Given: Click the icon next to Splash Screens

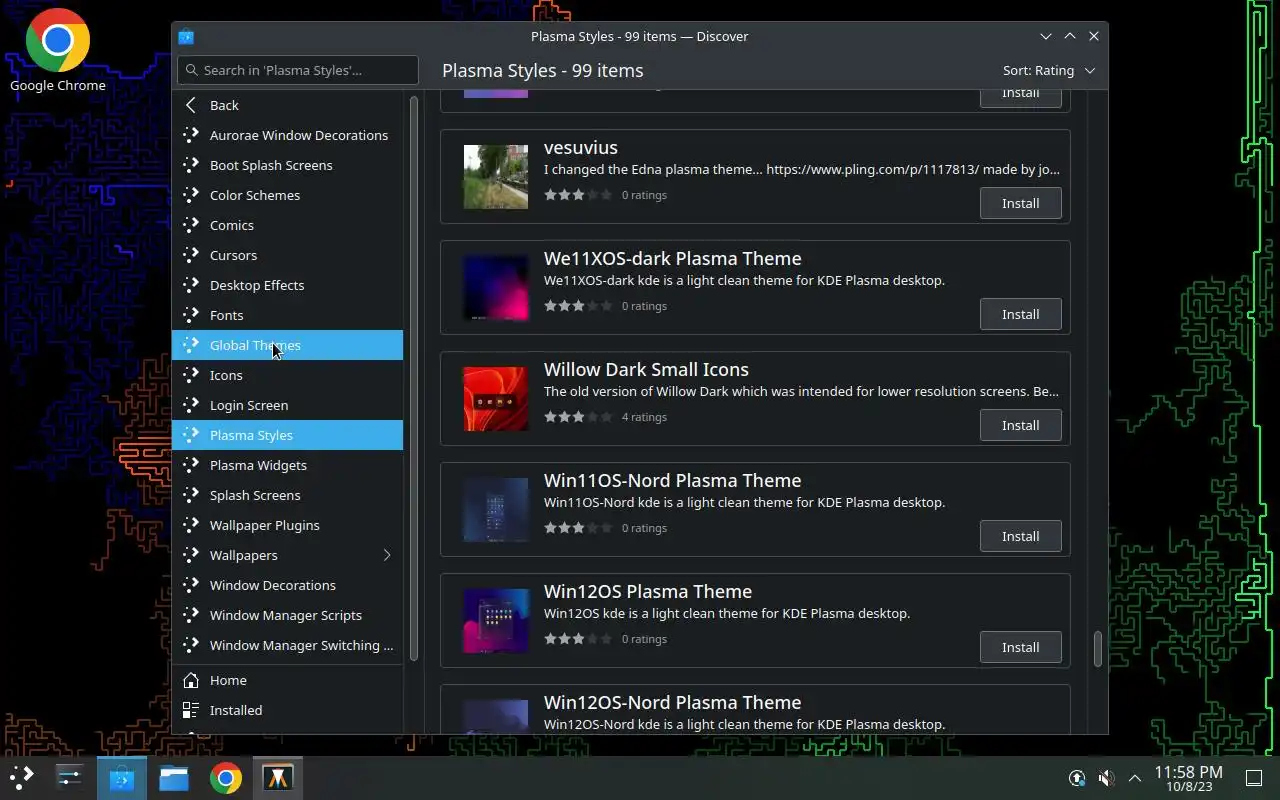Looking at the screenshot, I should (191, 495).
